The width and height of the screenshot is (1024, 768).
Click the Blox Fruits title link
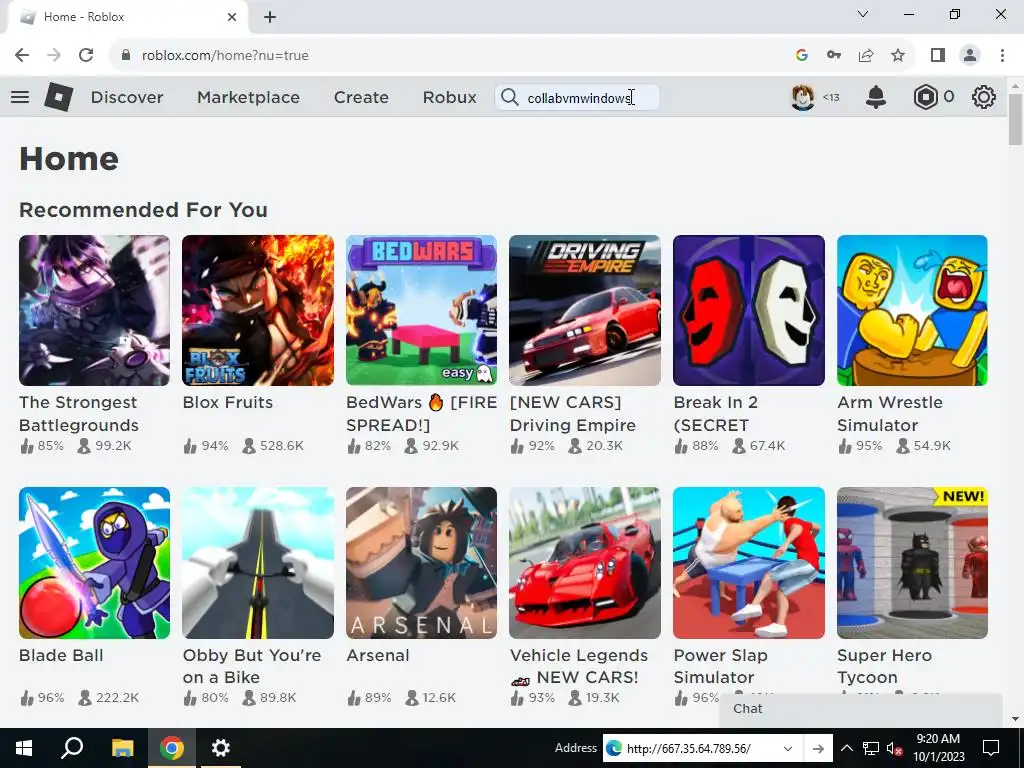(228, 402)
